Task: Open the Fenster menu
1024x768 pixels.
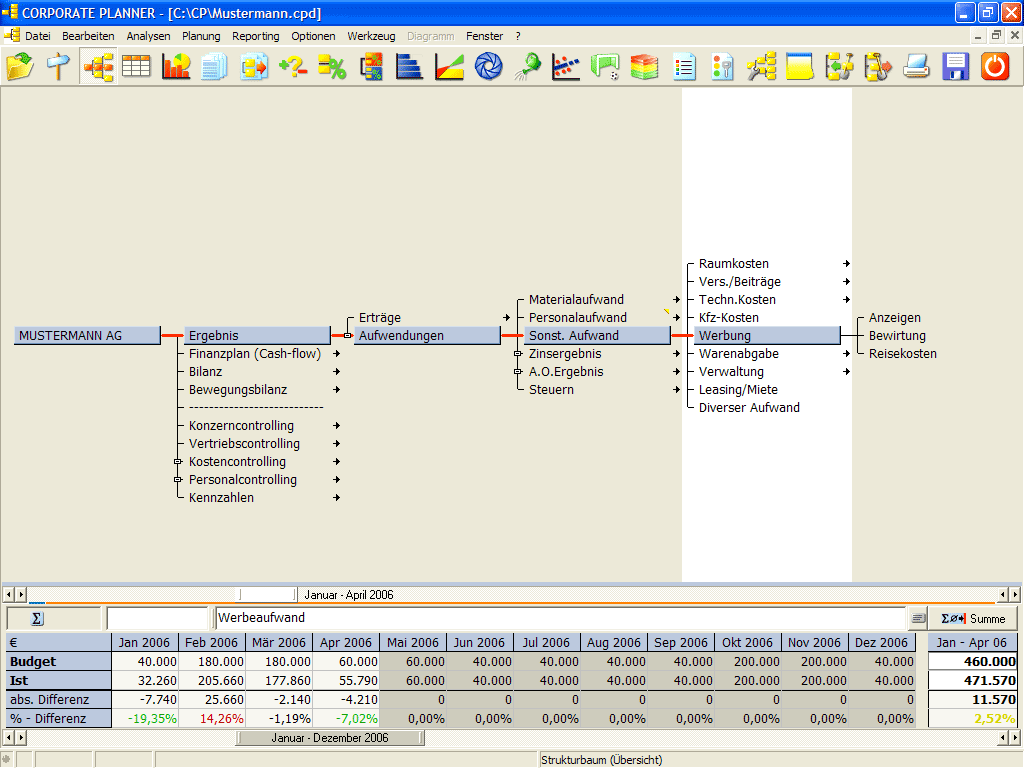Action: 485,36
